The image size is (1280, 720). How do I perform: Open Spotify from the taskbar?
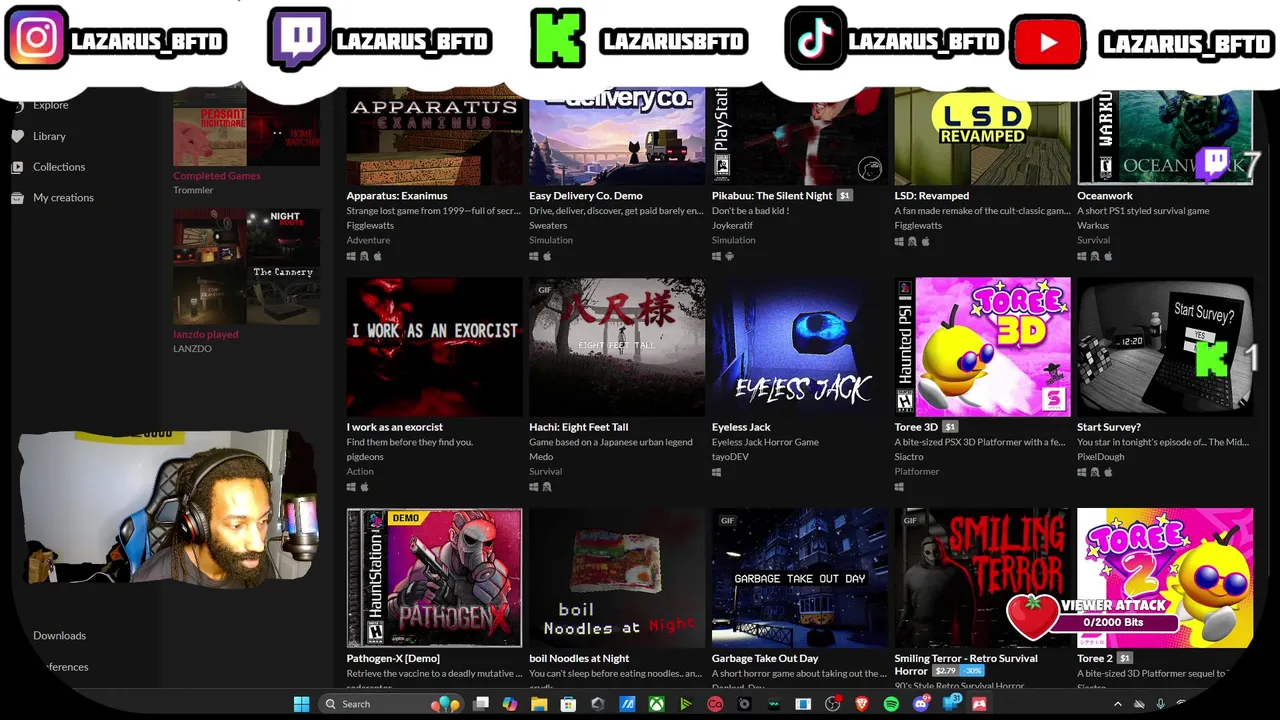(891, 704)
